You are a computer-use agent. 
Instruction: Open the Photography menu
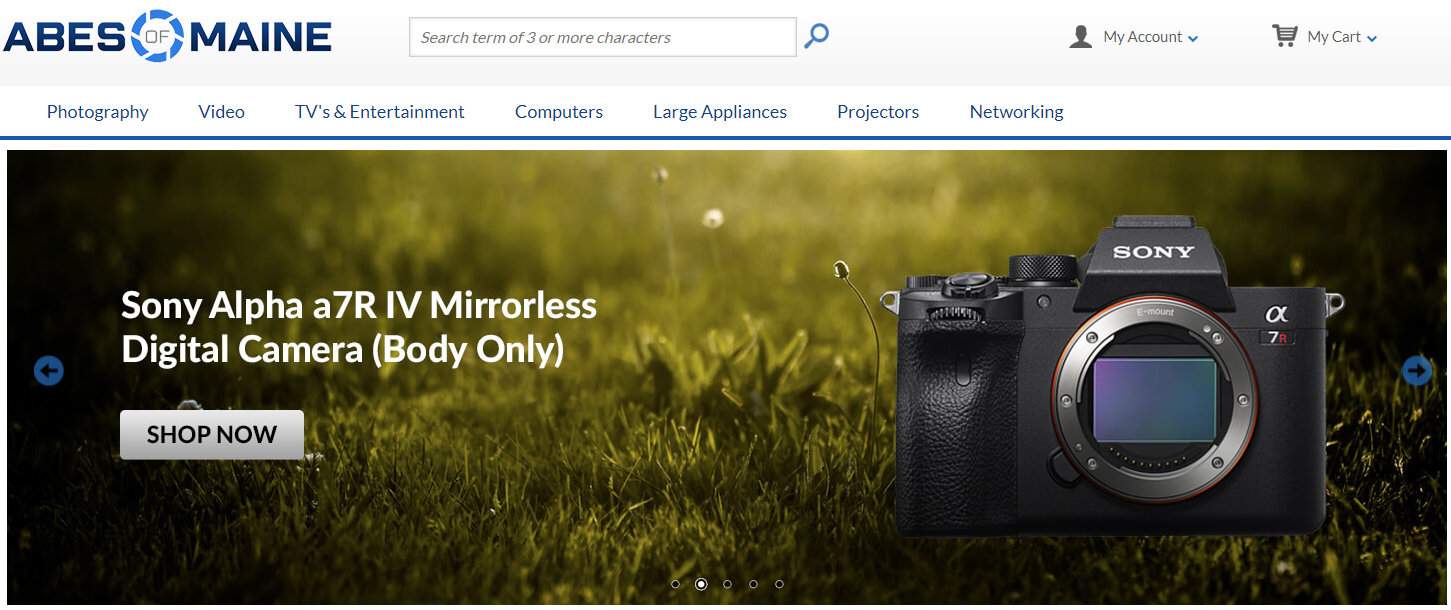97,112
